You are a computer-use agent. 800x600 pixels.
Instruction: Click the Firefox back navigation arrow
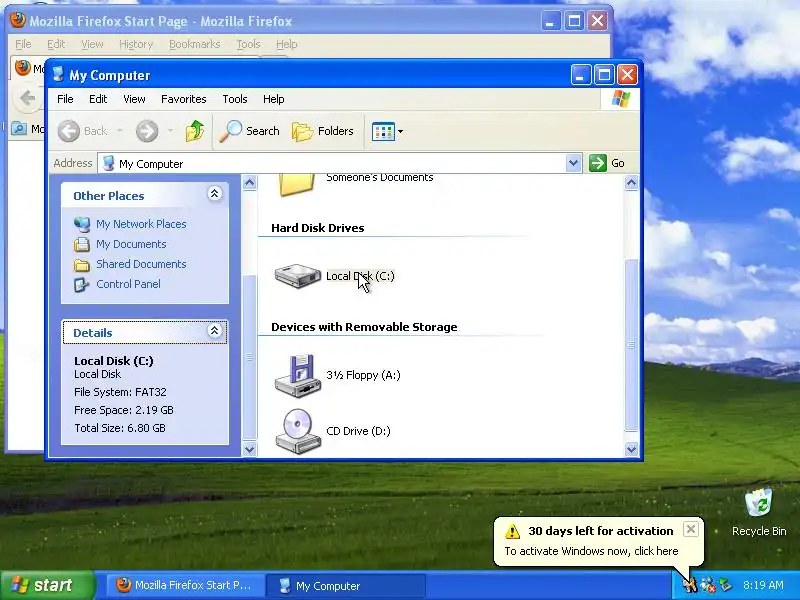click(28, 97)
